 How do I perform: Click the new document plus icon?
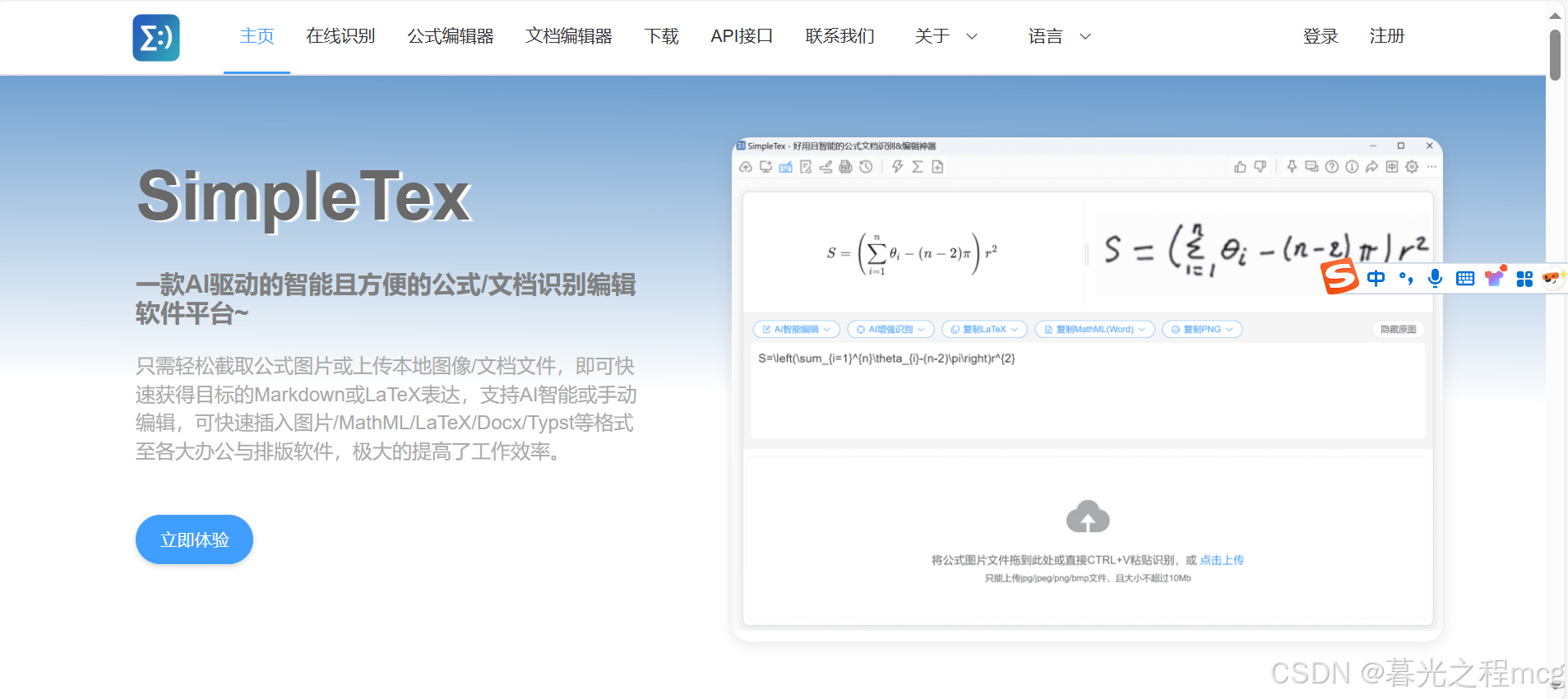coord(937,167)
